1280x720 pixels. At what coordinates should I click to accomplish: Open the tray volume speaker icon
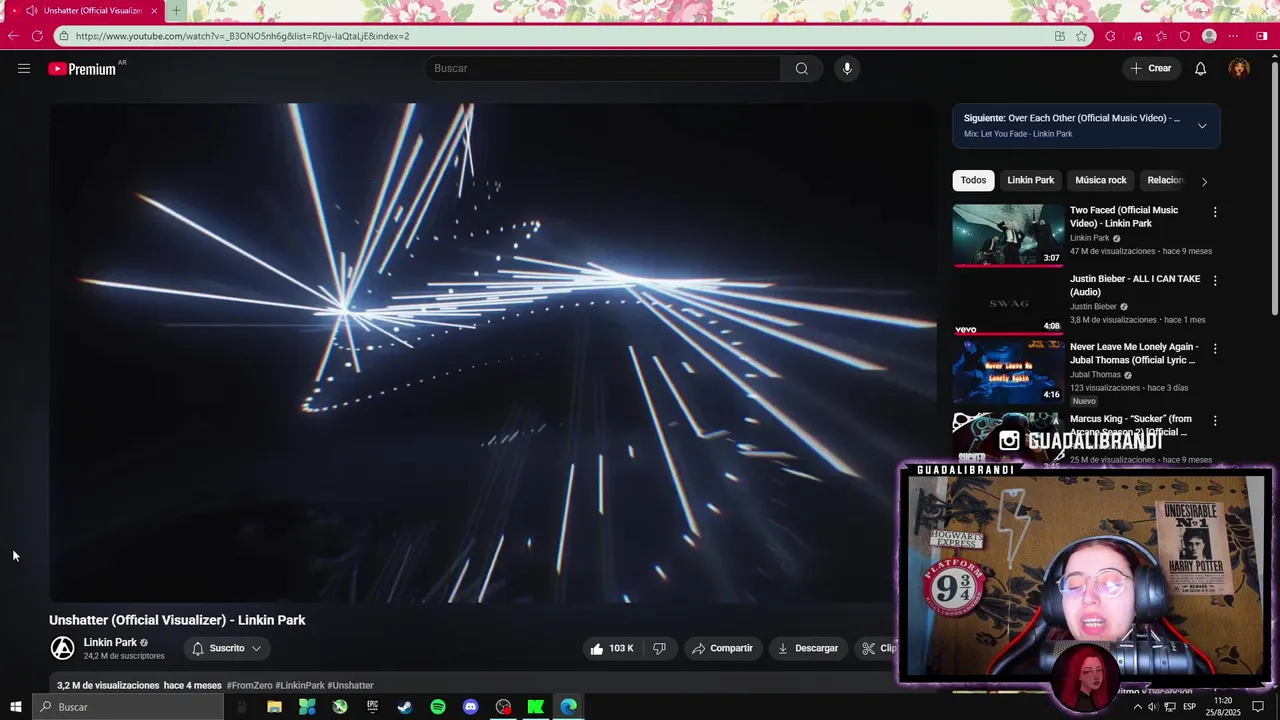coord(1153,707)
